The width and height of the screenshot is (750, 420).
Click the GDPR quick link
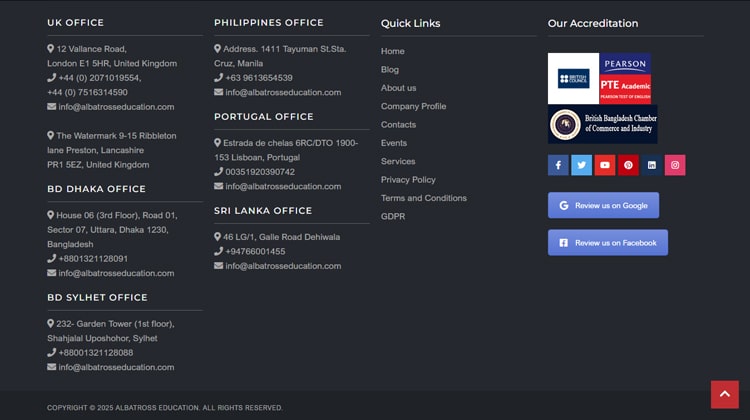393,216
